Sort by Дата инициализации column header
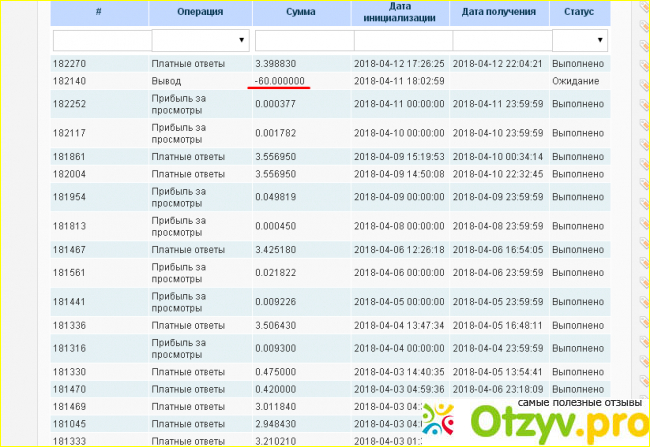Image resolution: width=650 pixels, height=447 pixels. (x=399, y=13)
